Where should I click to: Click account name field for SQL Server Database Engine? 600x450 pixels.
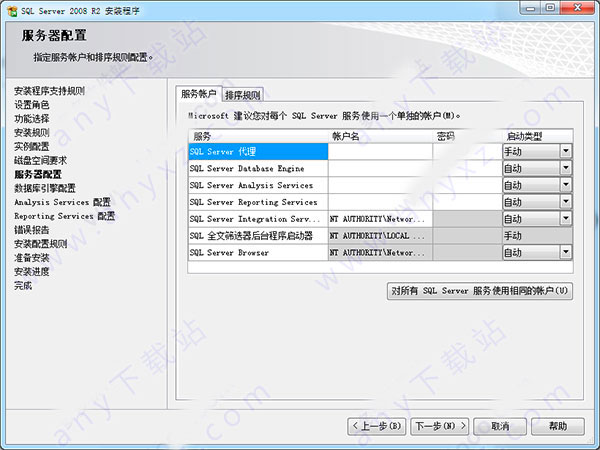tap(380, 168)
